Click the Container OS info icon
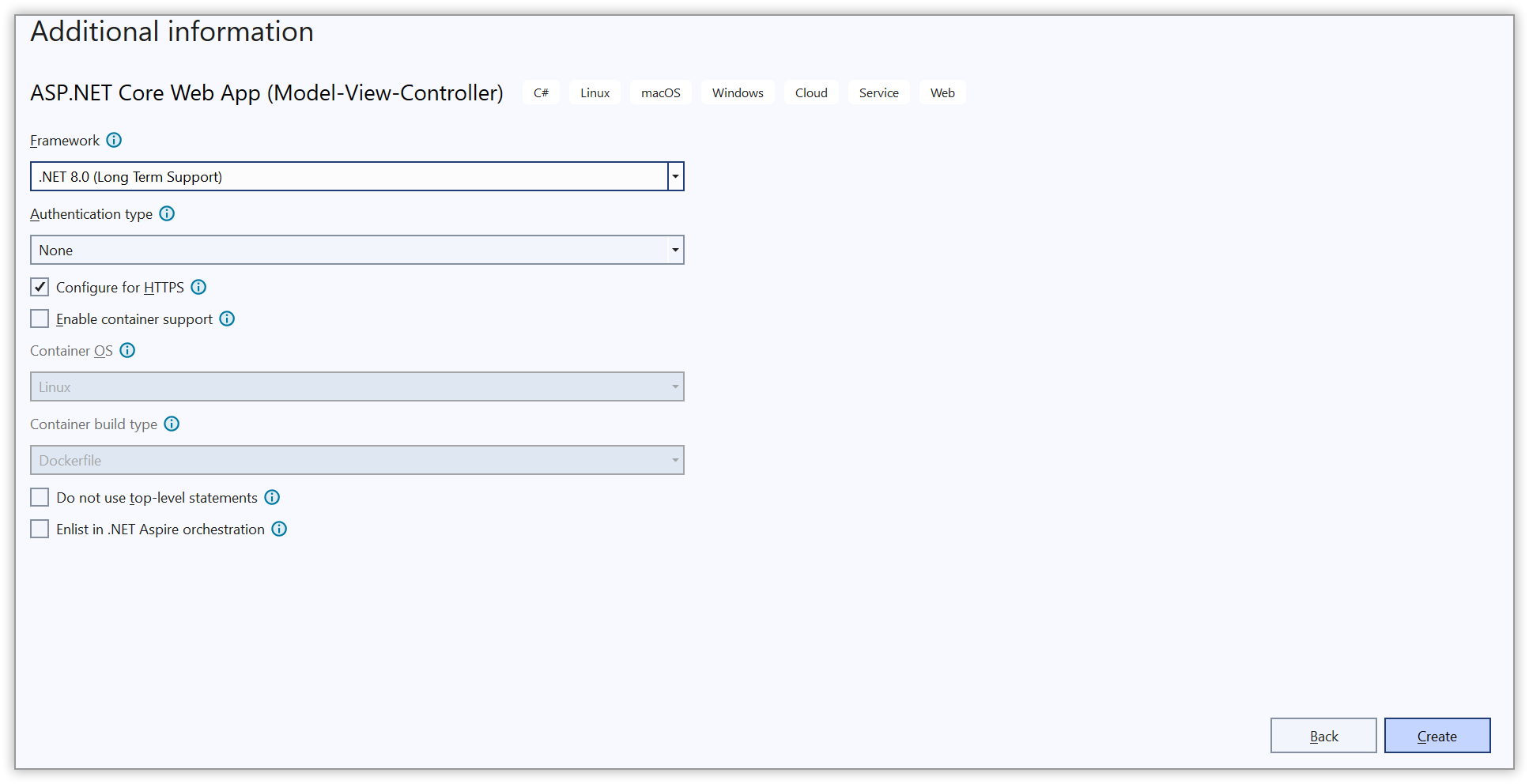This screenshot has width=1529, height=784. pyautogui.click(x=127, y=350)
